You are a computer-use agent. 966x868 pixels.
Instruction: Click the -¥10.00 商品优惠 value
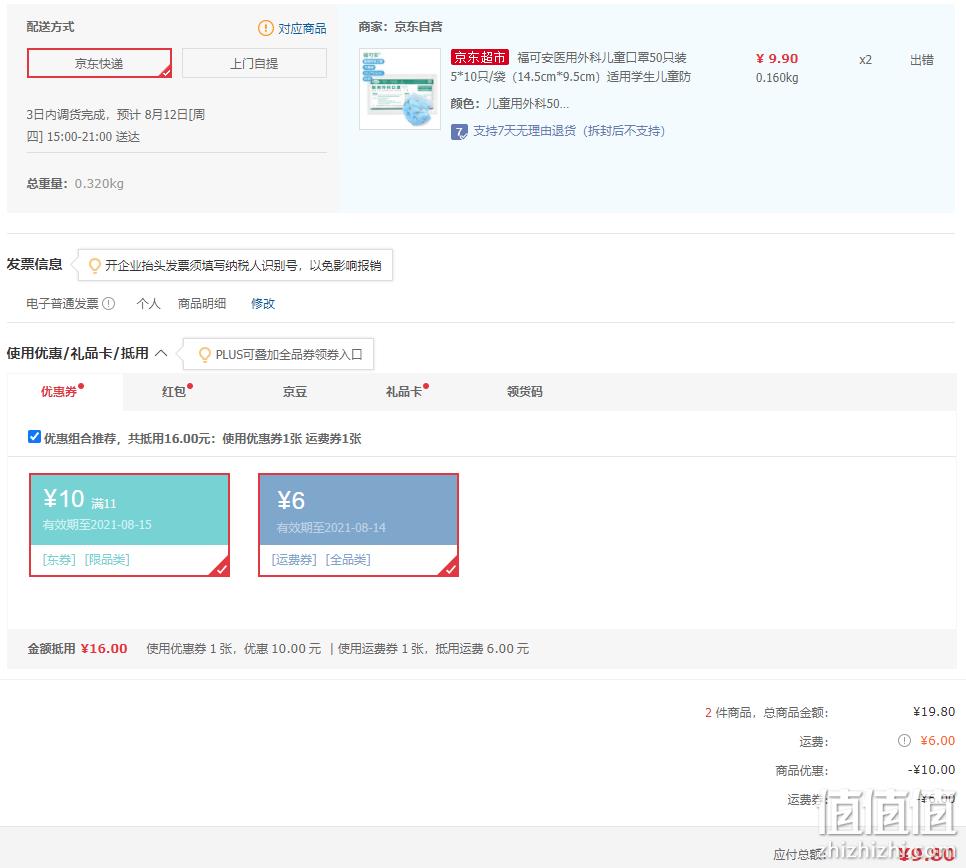932,769
